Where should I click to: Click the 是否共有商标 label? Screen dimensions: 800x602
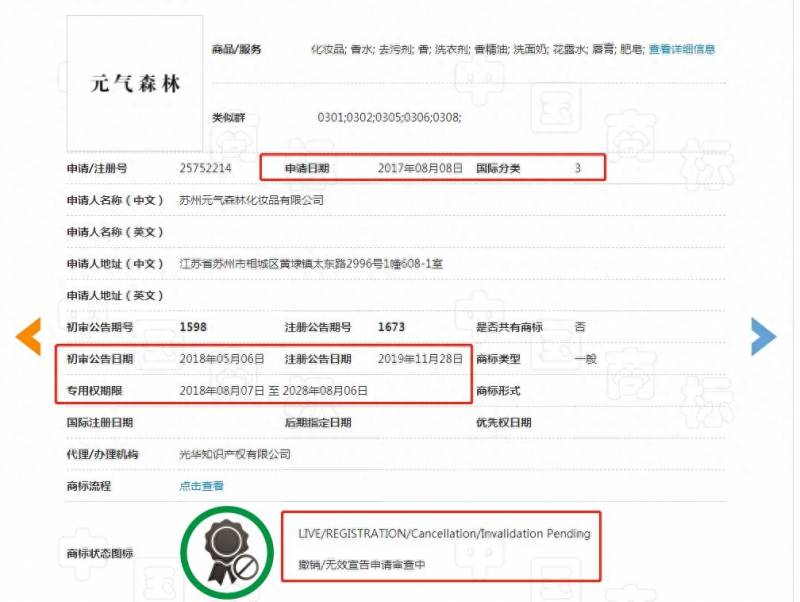(x=509, y=327)
